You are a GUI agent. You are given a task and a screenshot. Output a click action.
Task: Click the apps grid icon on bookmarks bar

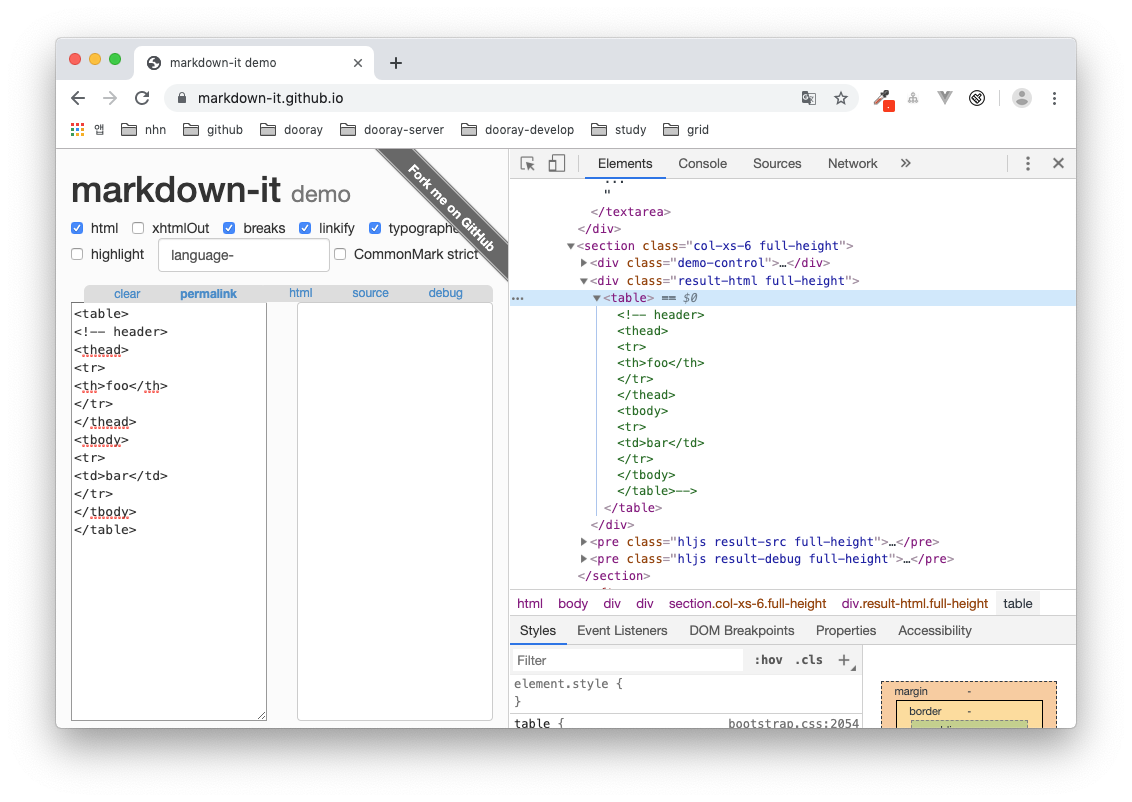[77, 129]
